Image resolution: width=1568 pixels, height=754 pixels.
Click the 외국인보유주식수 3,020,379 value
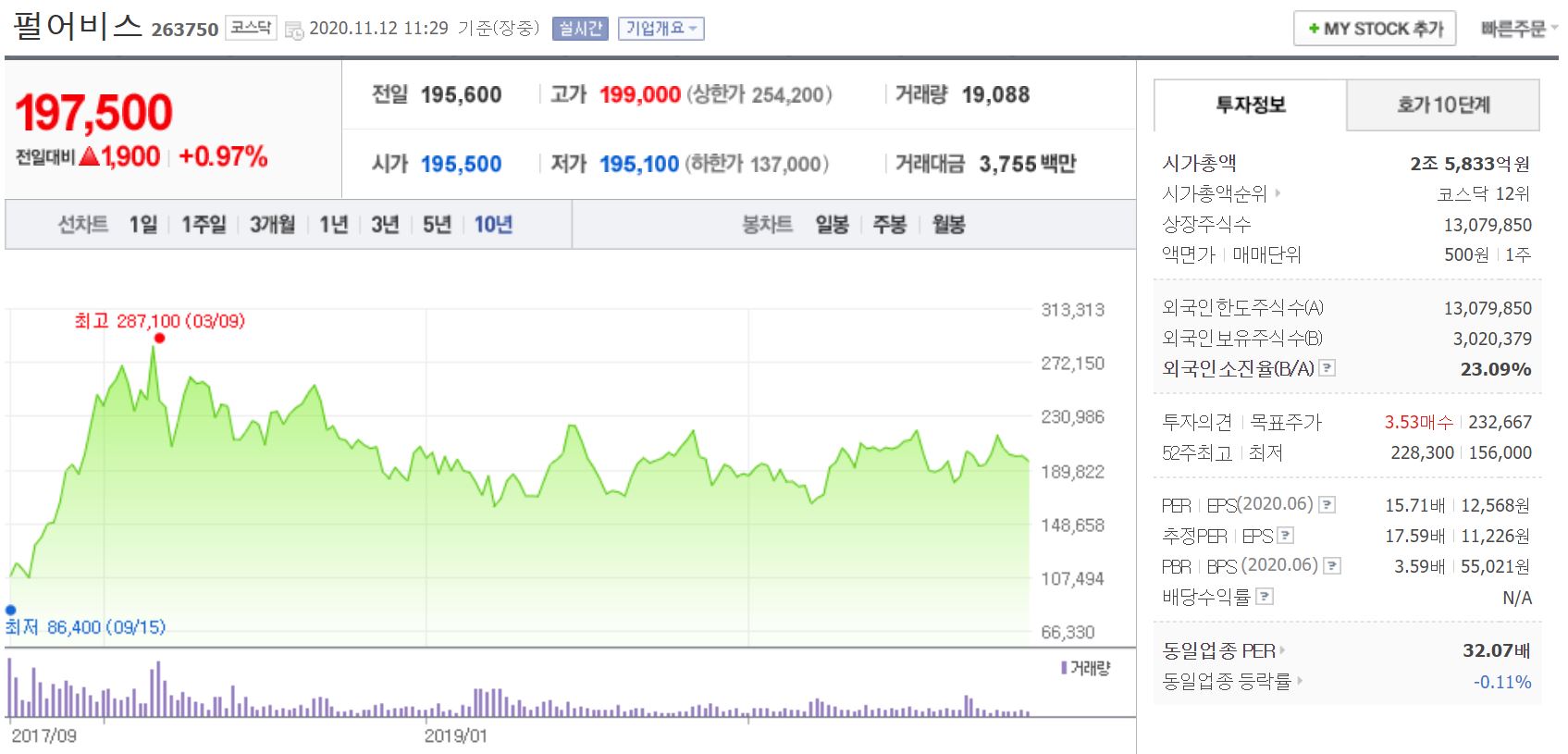tap(1492, 339)
